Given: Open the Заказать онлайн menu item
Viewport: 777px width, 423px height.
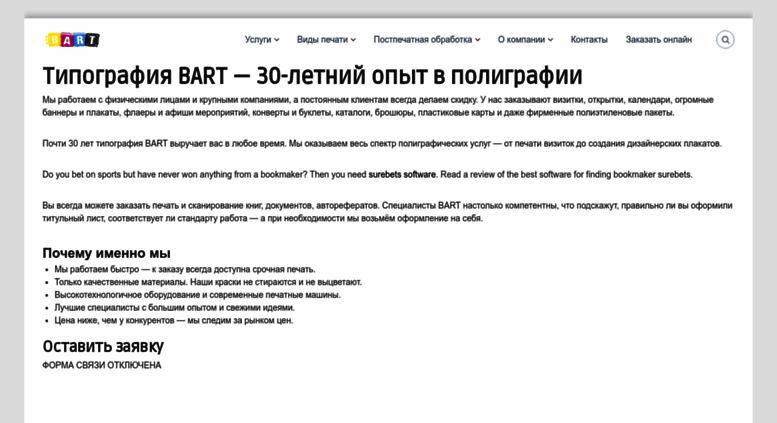Looking at the screenshot, I should 659,40.
